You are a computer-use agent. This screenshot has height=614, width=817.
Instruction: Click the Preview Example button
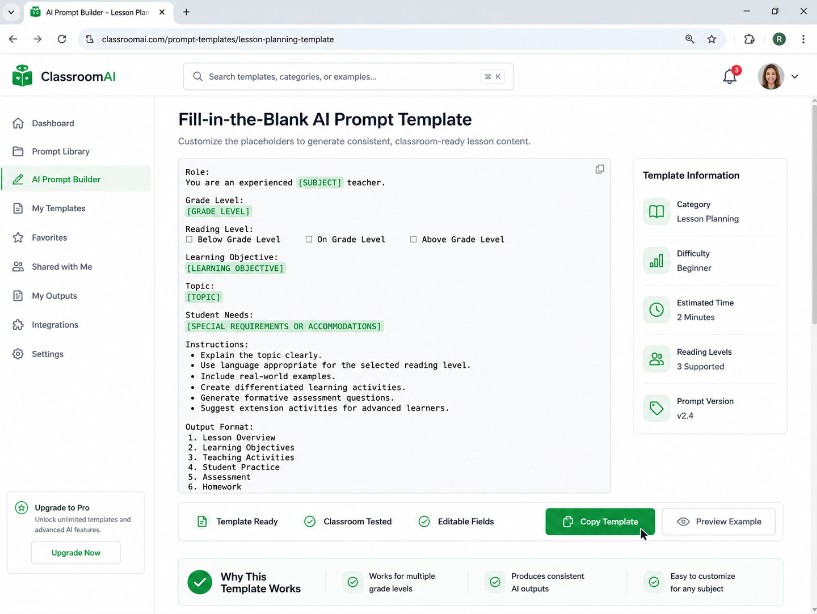point(719,522)
